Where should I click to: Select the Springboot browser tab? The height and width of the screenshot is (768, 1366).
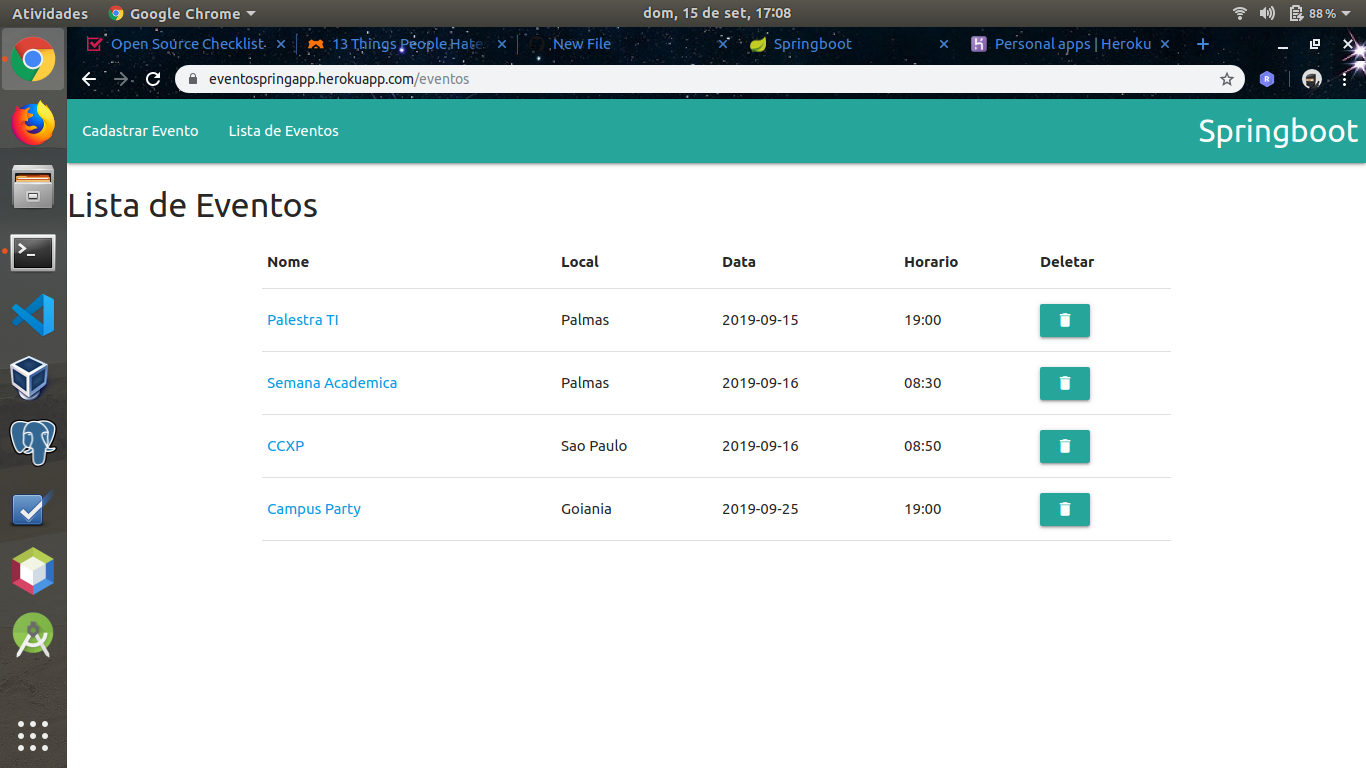[812, 44]
